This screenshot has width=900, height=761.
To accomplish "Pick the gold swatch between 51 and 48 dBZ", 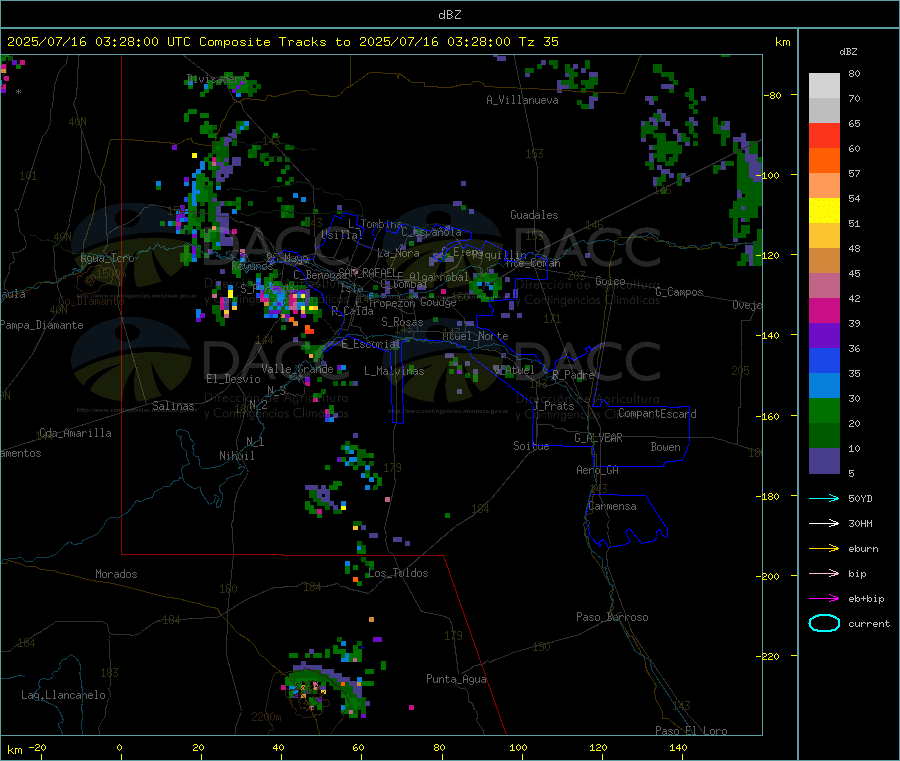I will pos(824,236).
